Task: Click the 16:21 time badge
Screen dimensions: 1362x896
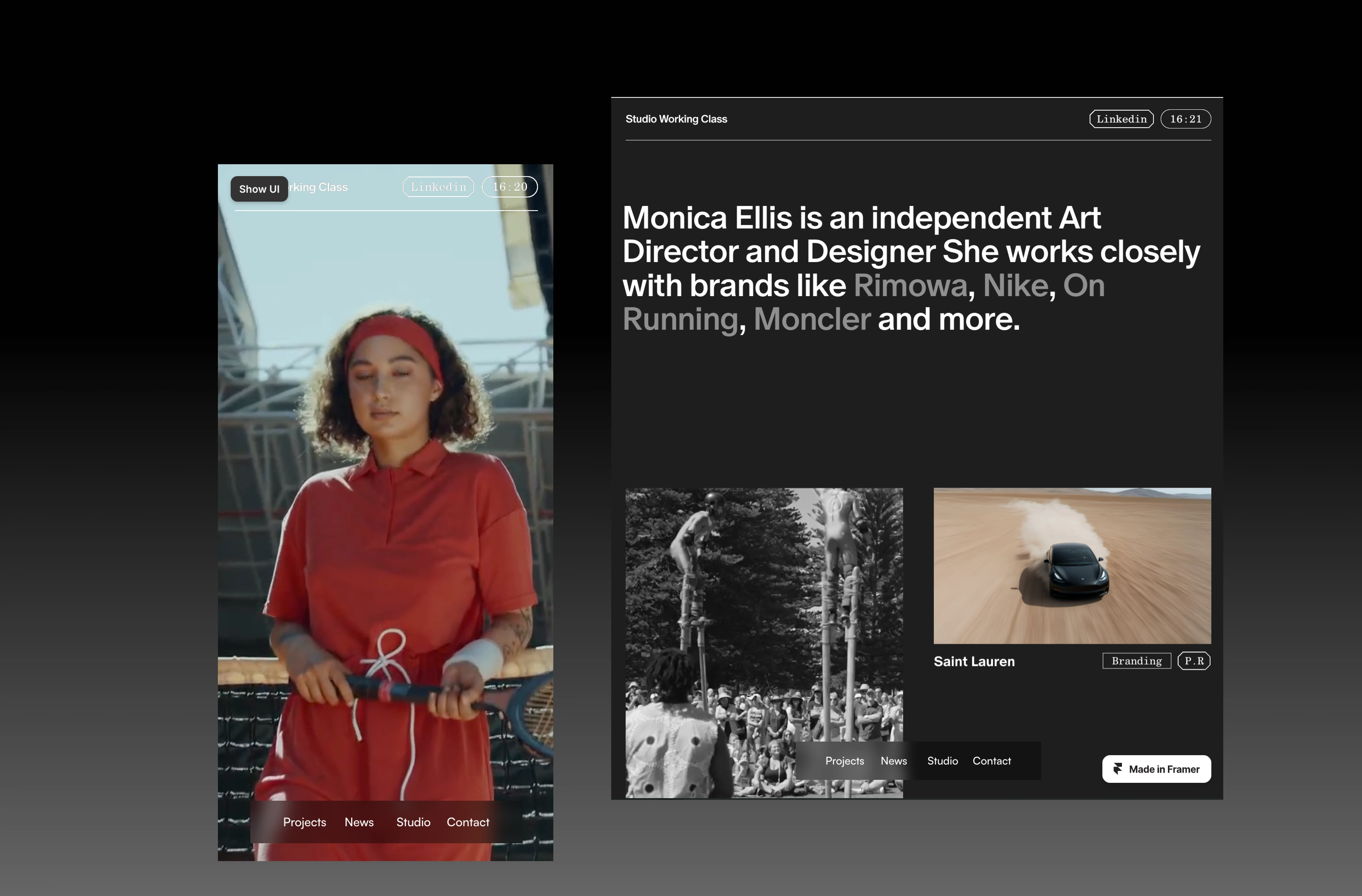Action: pos(1185,119)
